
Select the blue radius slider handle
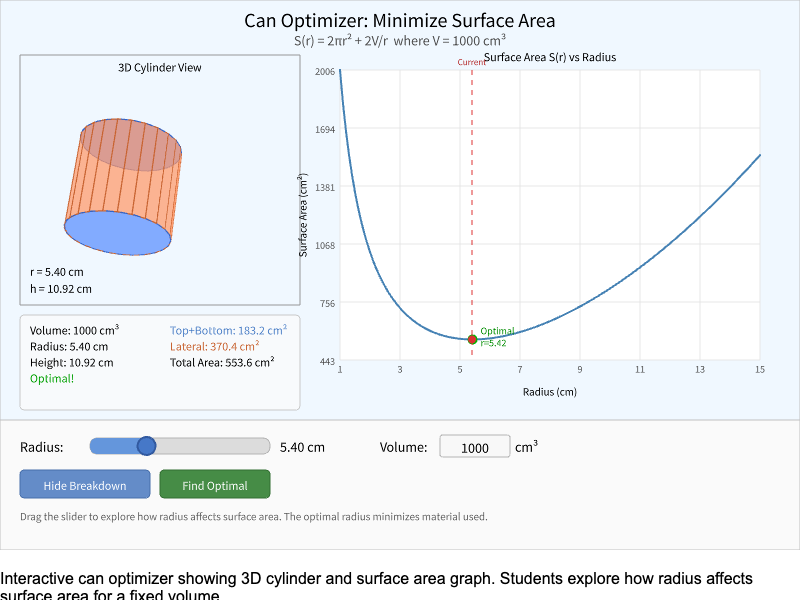pos(146,446)
